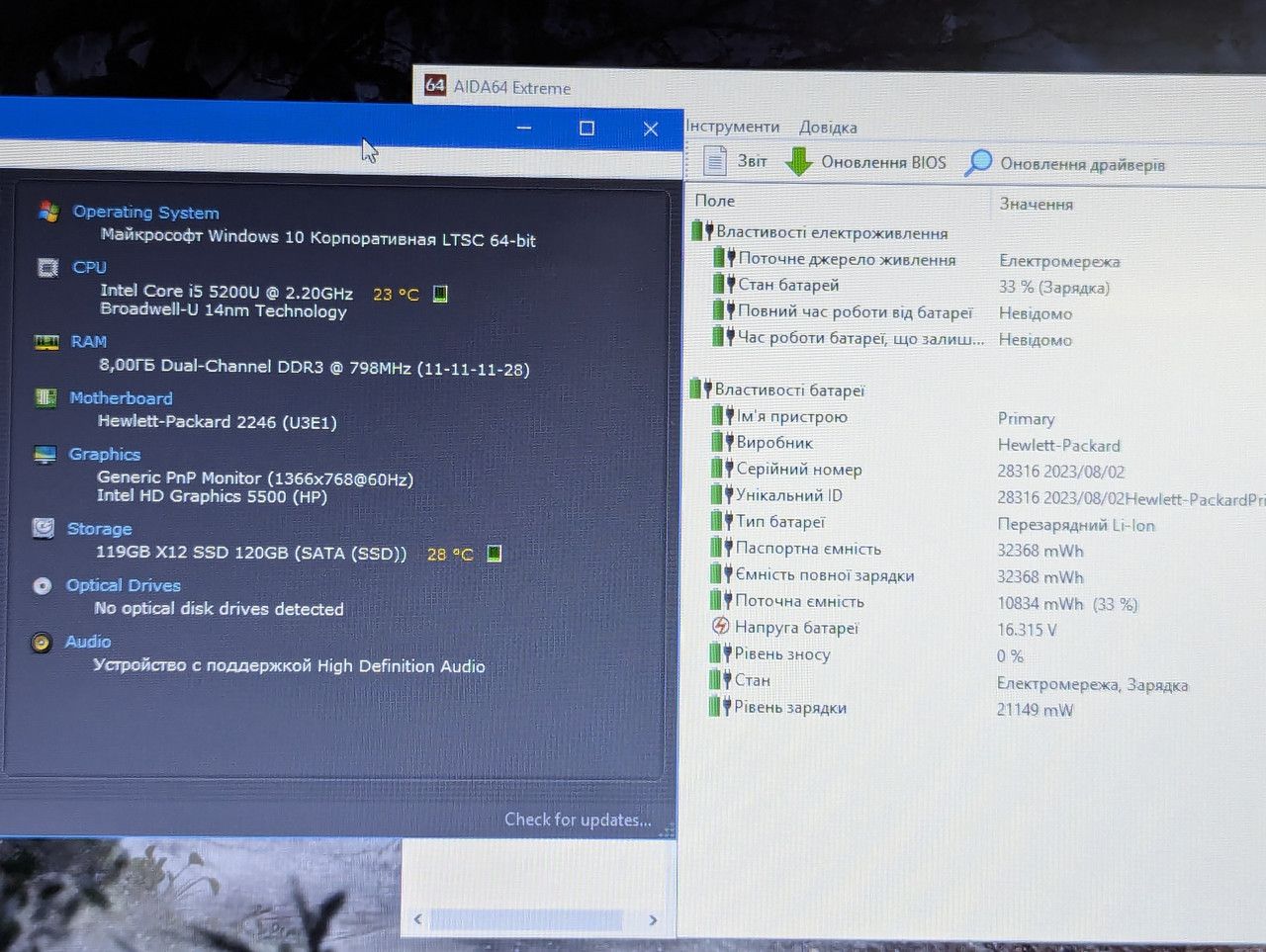Open the Довідка menu
The width and height of the screenshot is (1266, 952).
[828, 128]
